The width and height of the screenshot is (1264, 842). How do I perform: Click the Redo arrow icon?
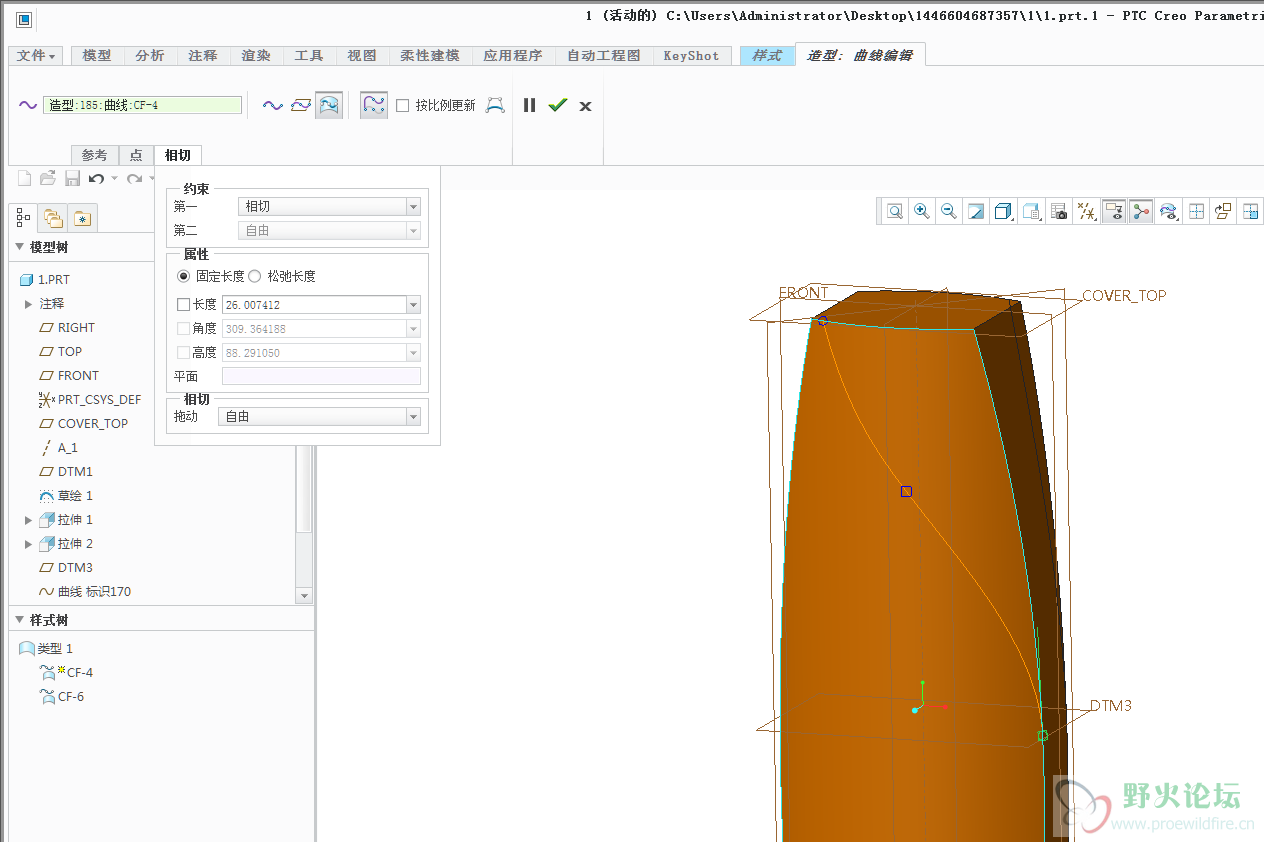[x=134, y=178]
